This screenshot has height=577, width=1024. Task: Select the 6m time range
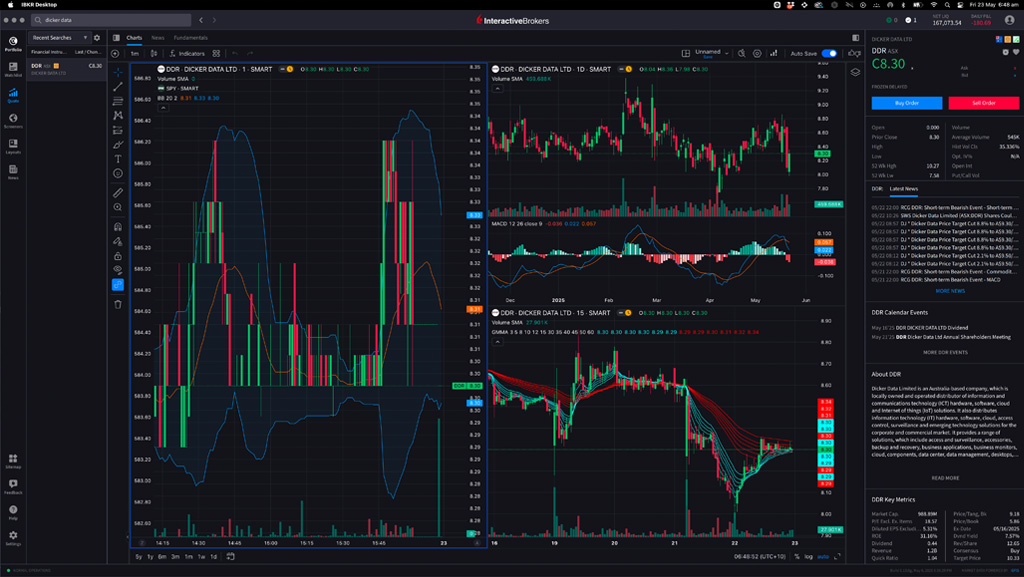point(162,557)
